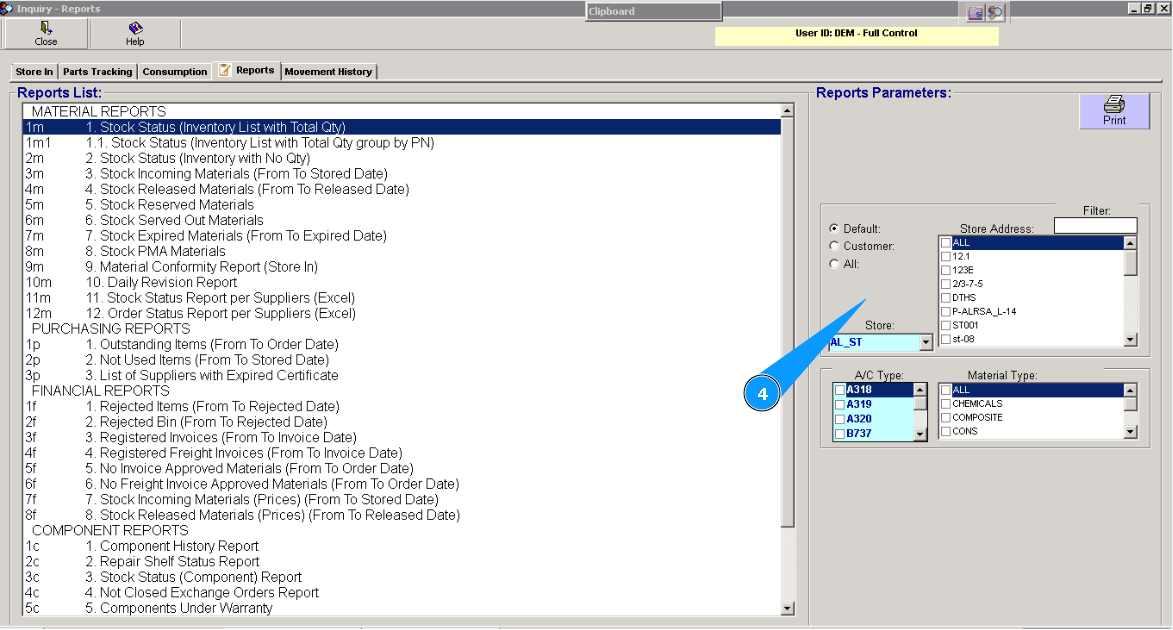This screenshot has width=1173, height=630.
Task: Select 12m Order Status Report per Suppliers
Action: tap(402, 314)
